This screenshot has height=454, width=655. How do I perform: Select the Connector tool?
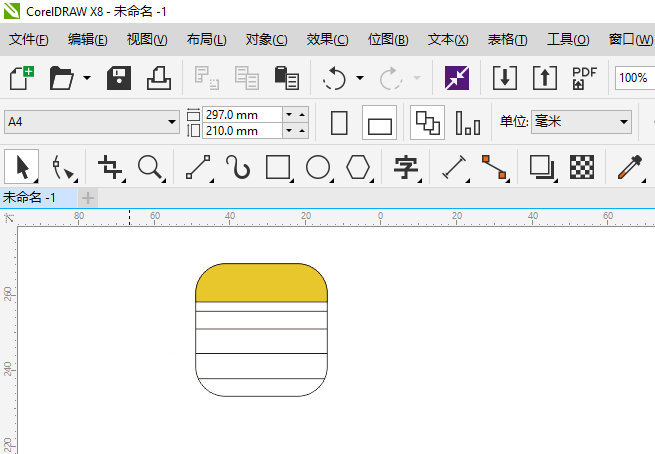(x=495, y=167)
